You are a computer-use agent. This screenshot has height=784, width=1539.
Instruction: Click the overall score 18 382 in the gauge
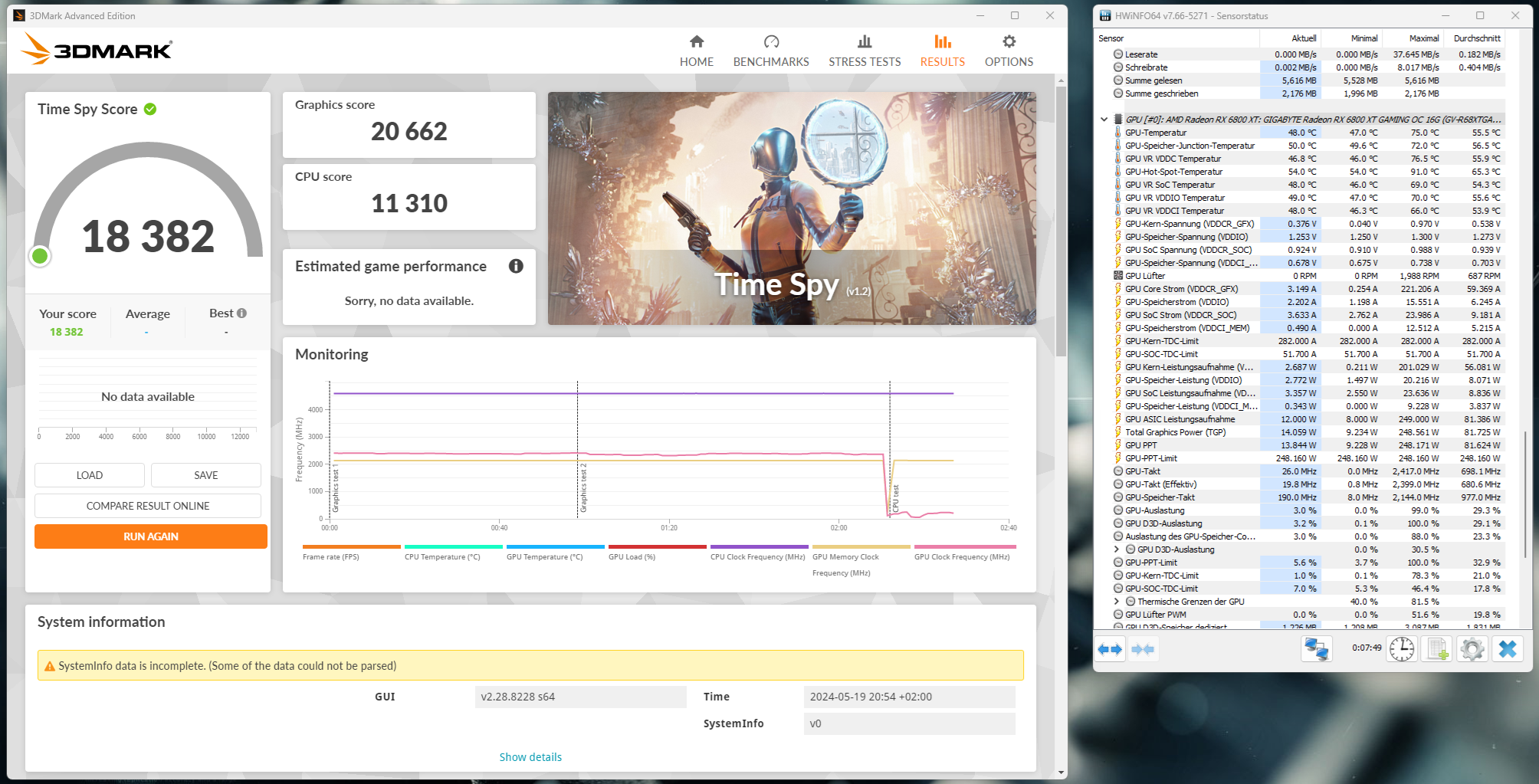[x=148, y=237]
